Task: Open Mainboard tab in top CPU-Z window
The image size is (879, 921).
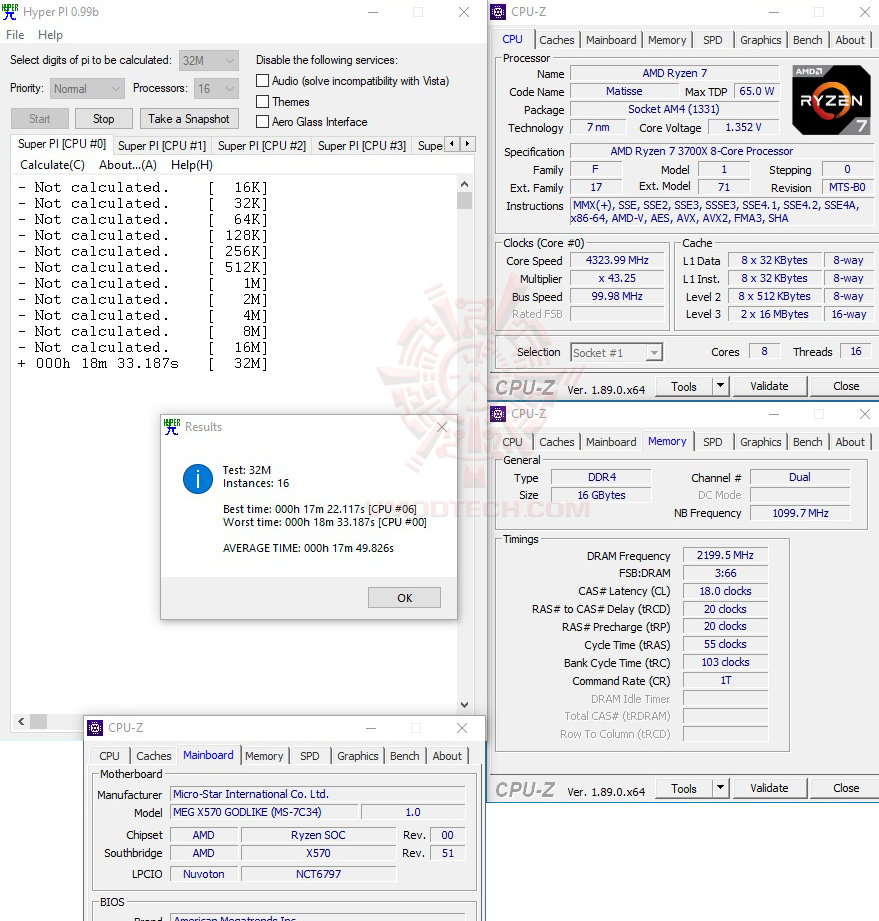Action: 611,40
